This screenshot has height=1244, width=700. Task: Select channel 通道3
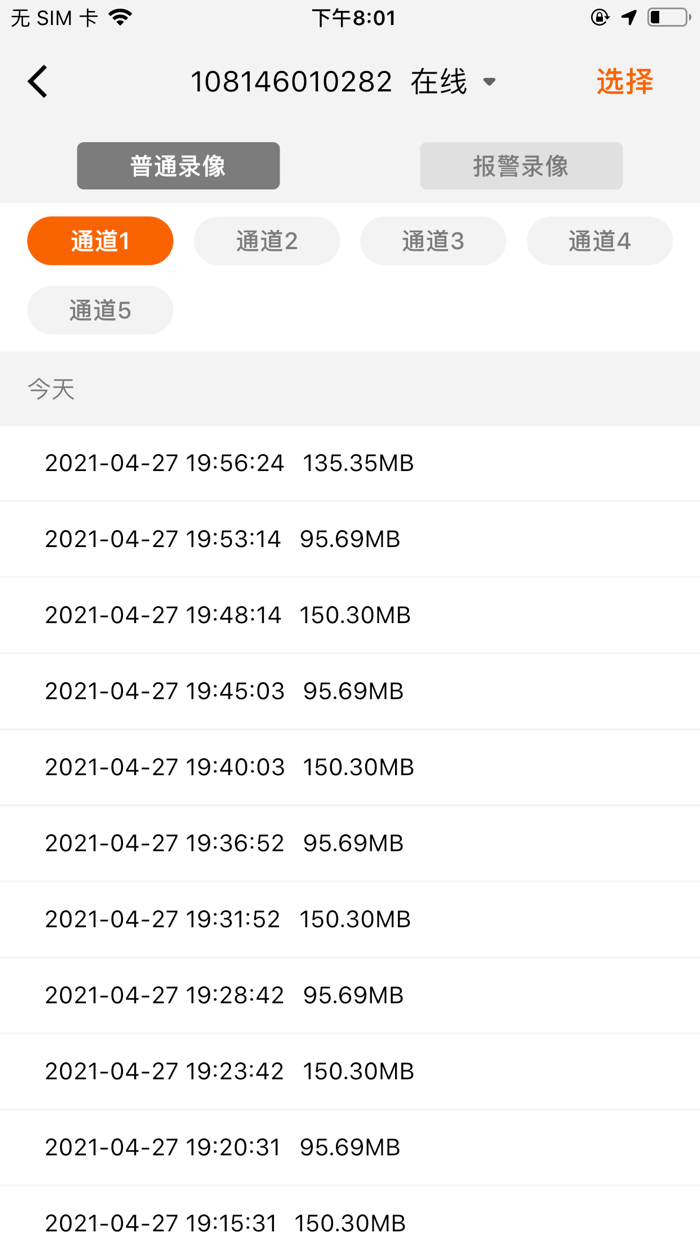[x=433, y=240]
